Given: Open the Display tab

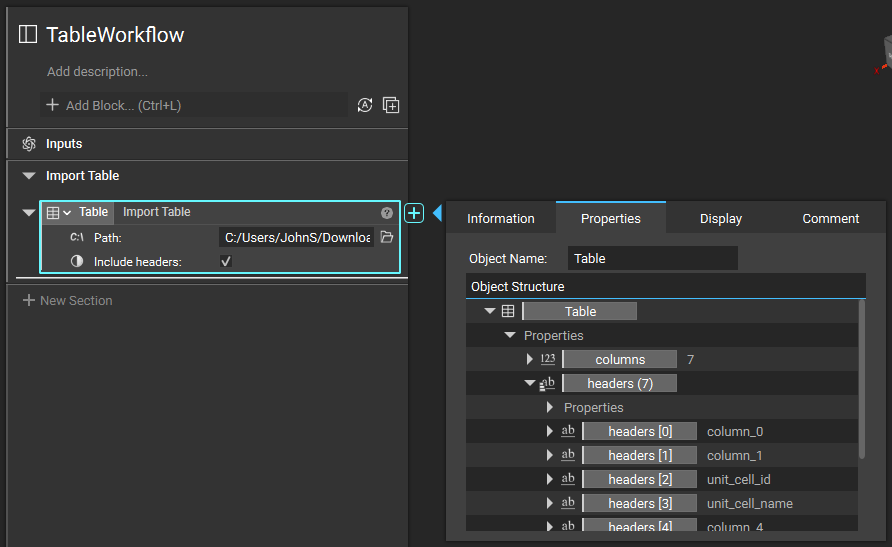Looking at the screenshot, I should (721, 218).
